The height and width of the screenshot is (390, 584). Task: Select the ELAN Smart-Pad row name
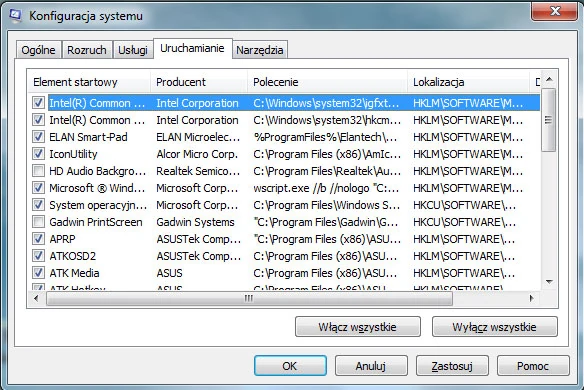(x=88, y=137)
